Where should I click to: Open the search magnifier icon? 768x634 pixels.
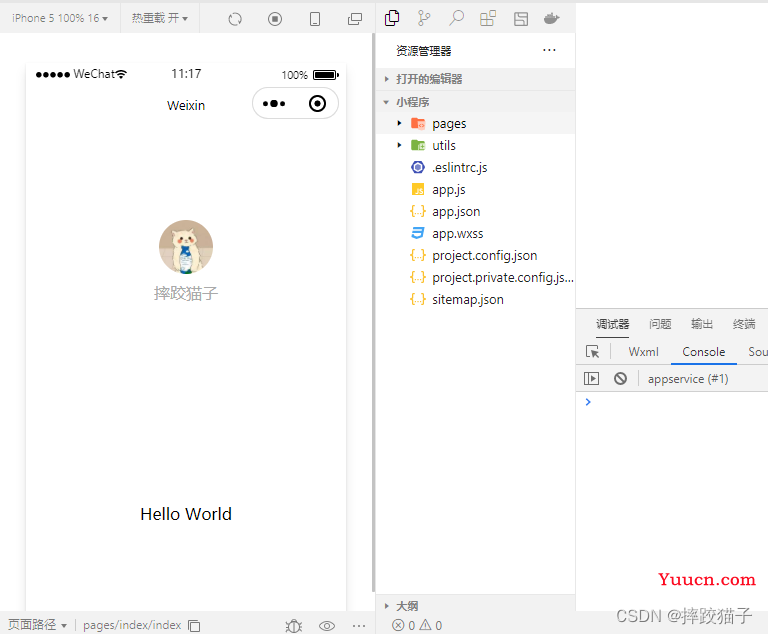tap(456, 18)
